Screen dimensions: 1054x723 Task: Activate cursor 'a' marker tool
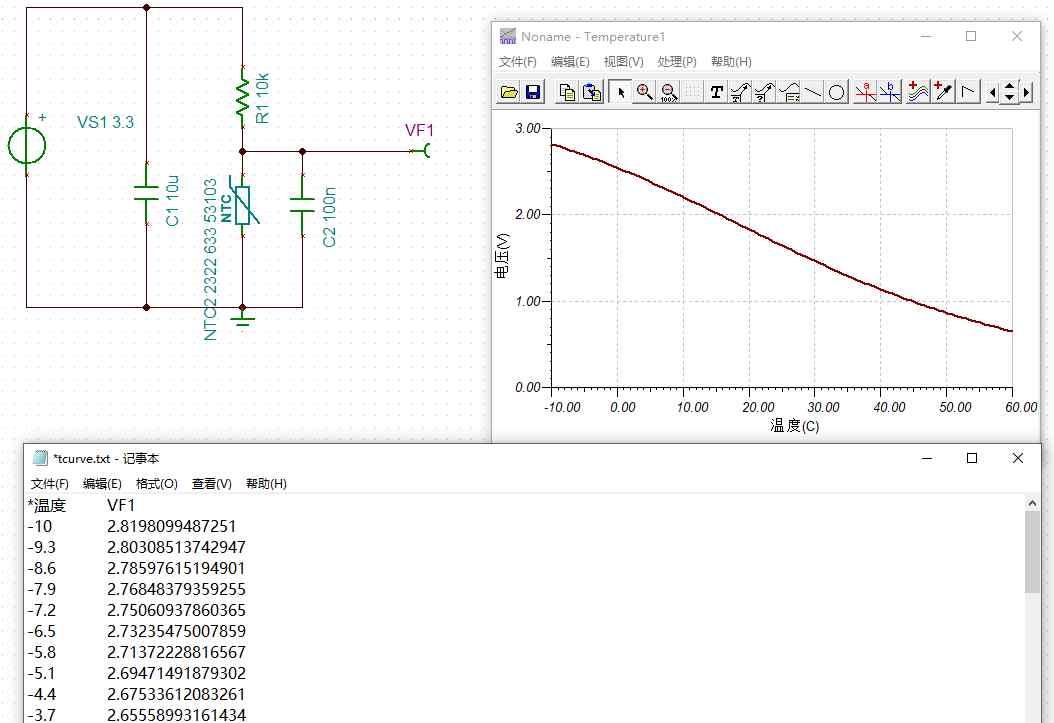click(x=865, y=92)
